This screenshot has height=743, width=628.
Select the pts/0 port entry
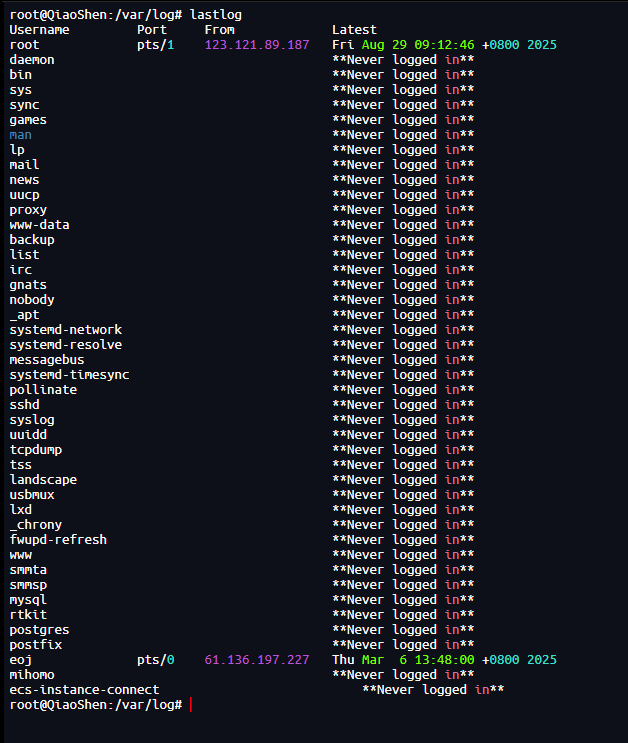155,660
